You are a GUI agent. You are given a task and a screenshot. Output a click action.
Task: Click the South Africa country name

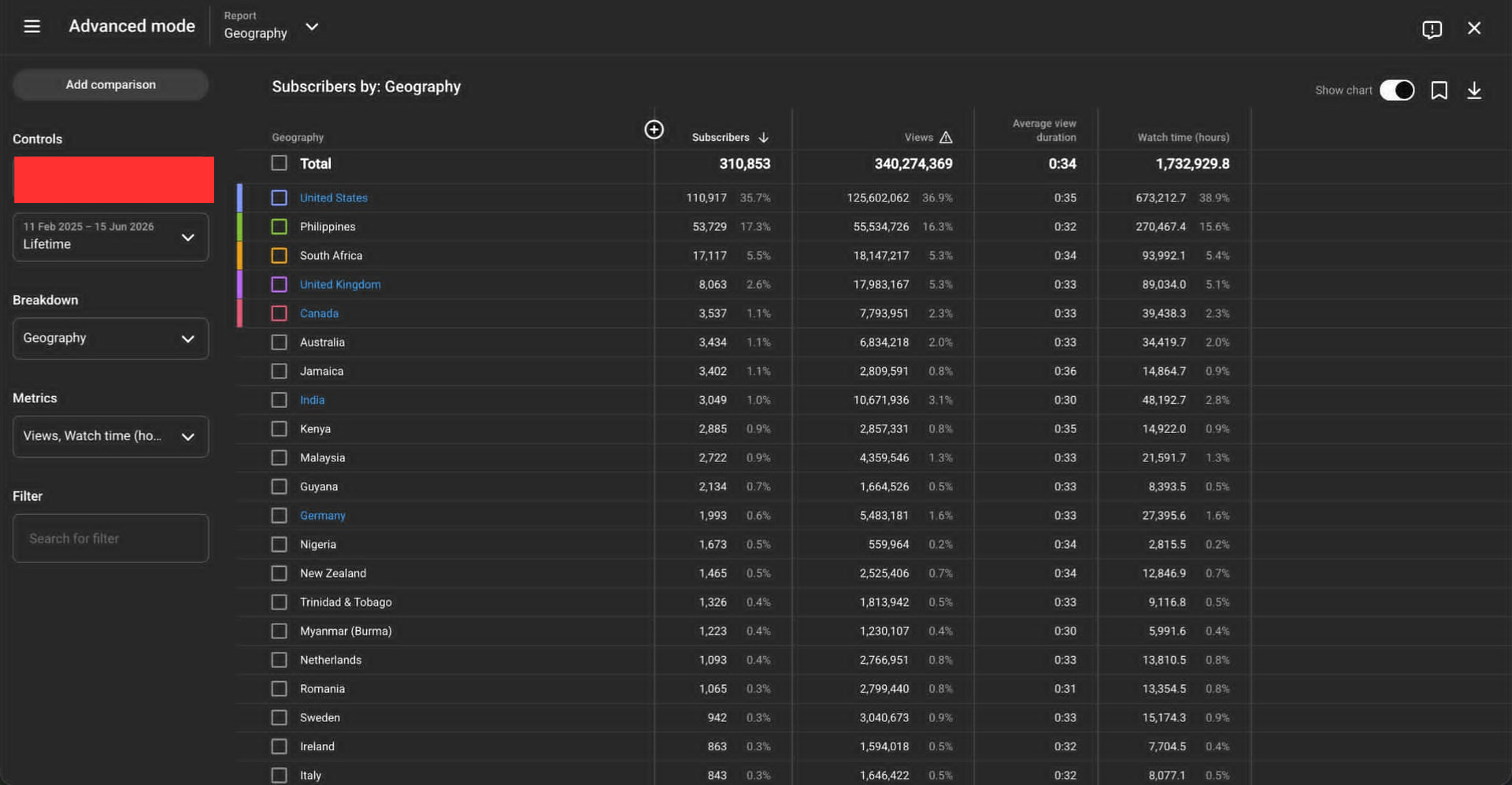point(331,255)
